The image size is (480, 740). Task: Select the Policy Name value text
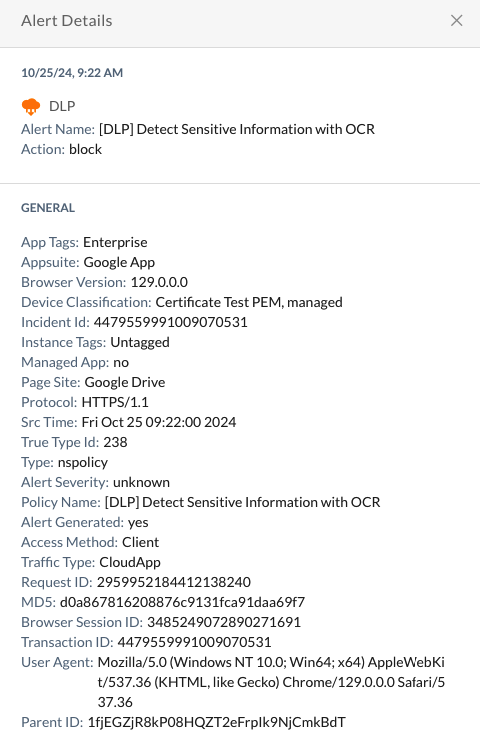pos(242,502)
